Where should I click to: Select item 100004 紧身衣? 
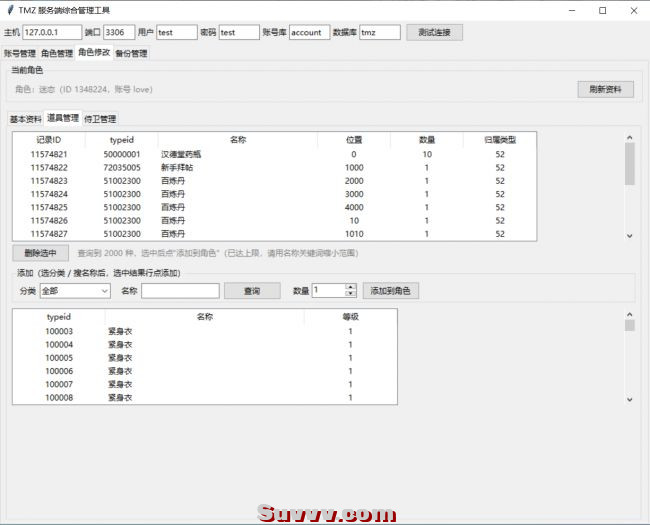pos(205,345)
